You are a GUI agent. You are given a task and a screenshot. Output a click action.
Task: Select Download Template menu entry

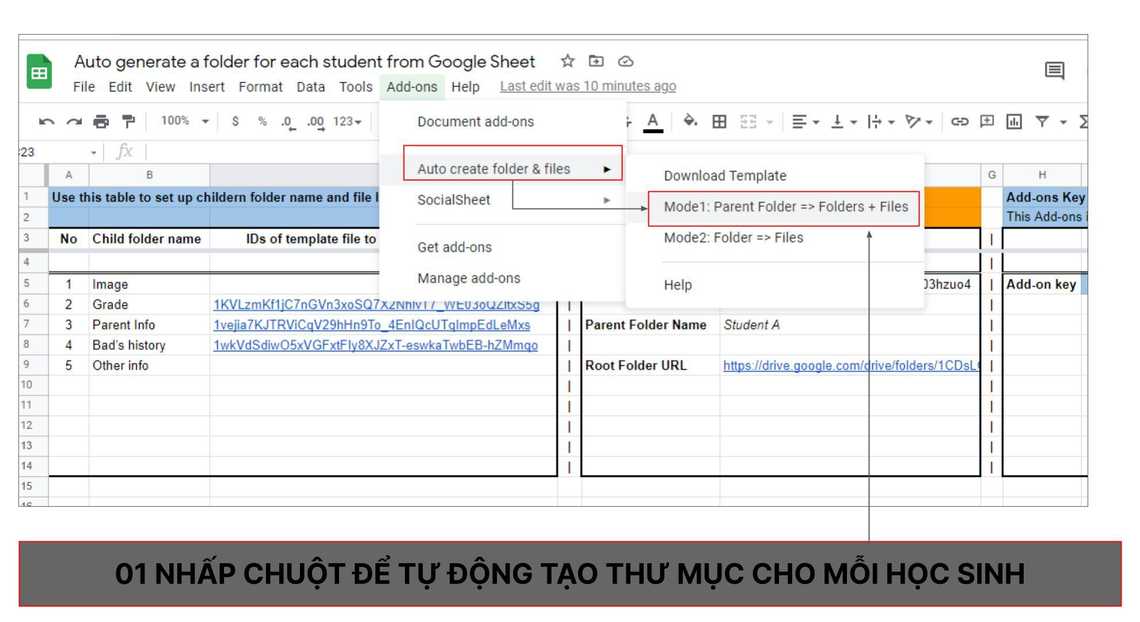pyautogui.click(x=725, y=176)
